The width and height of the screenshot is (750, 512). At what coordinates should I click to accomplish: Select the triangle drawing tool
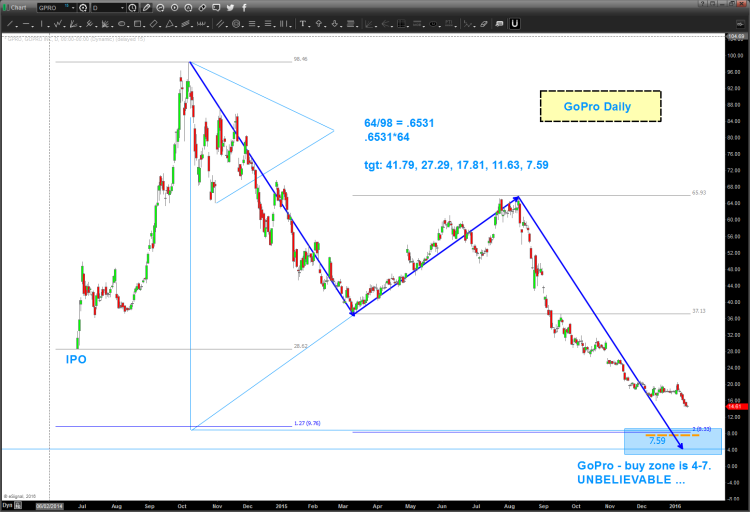pyautogui.click(x=169, y=23)
